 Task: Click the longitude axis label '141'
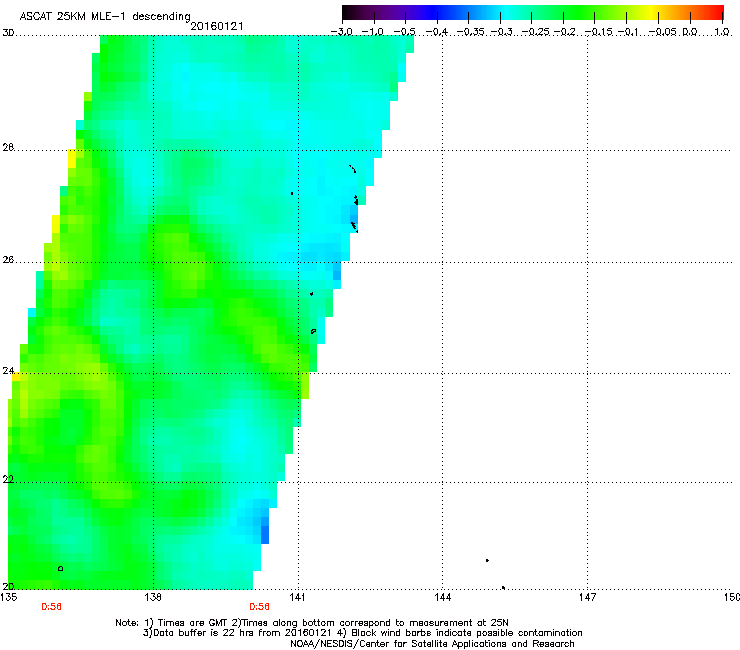[x=297, y=597]
